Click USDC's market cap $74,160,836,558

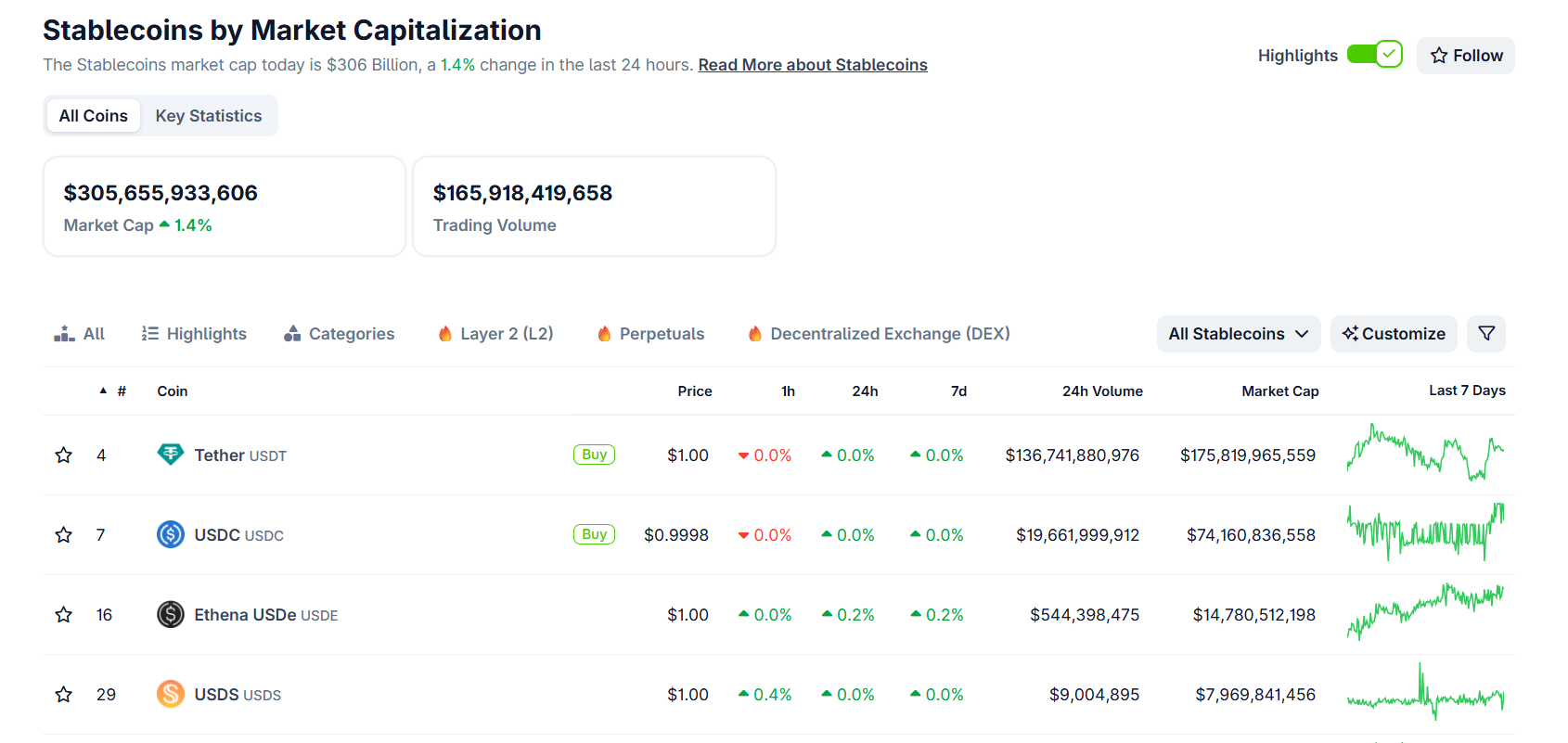tap(1251, 535)
